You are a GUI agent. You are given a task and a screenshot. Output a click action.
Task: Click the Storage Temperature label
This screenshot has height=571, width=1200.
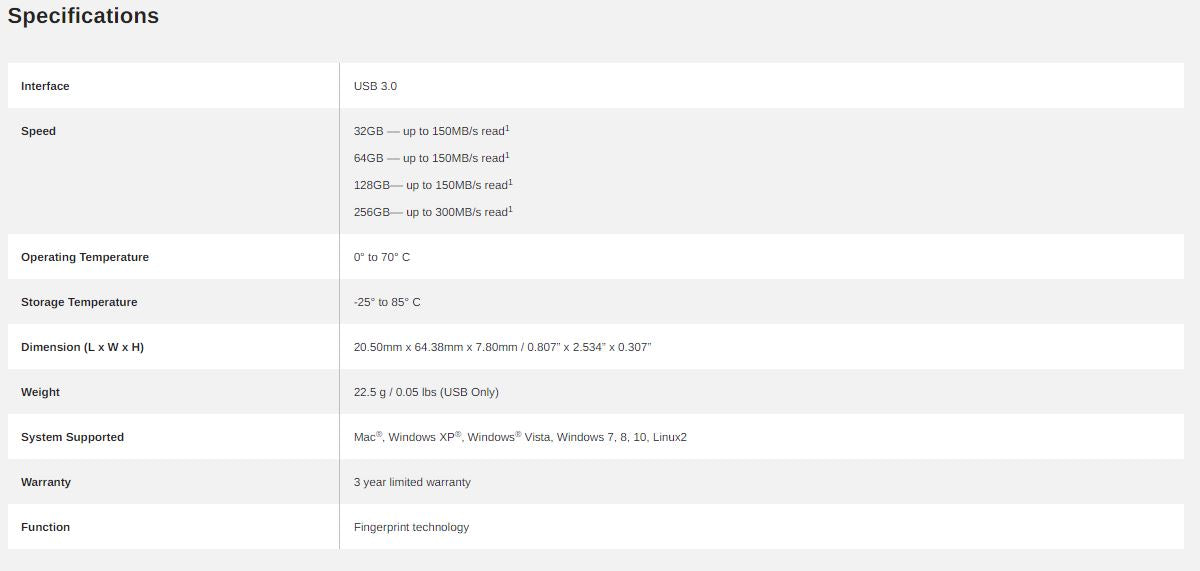79,302
